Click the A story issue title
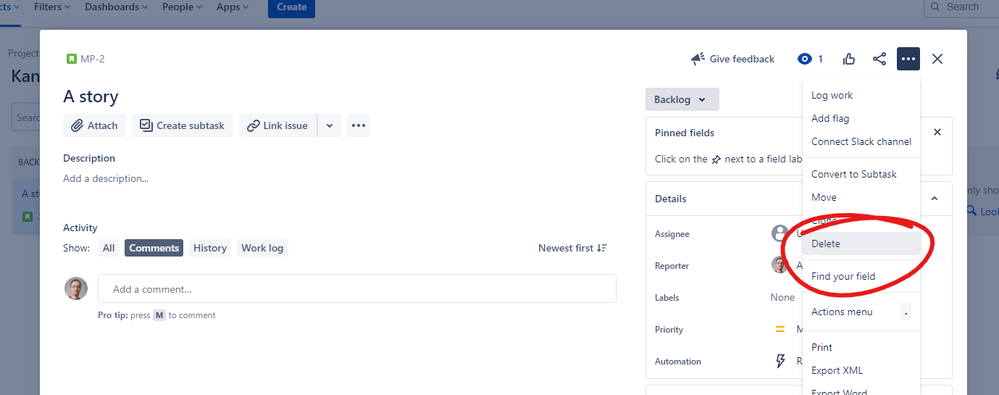The image size is (999, 395). 90,97
